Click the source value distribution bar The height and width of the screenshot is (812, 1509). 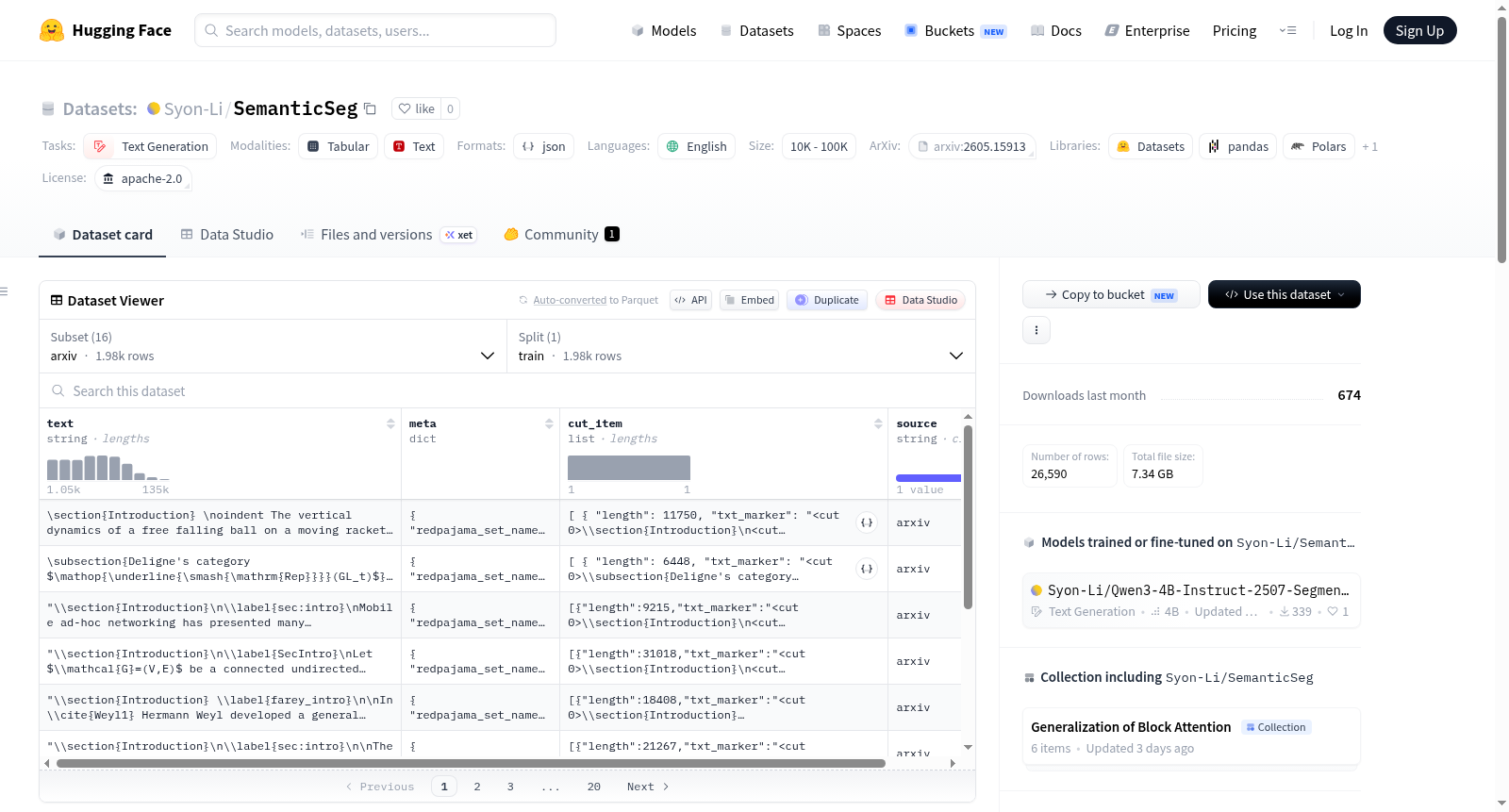click(928, 478)
